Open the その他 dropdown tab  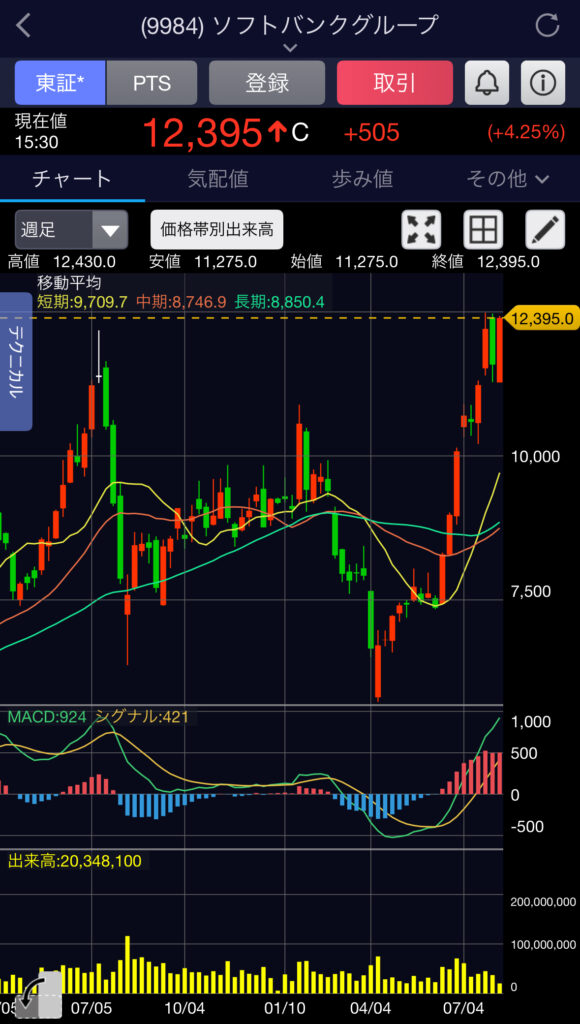click(x=508, y=178)
